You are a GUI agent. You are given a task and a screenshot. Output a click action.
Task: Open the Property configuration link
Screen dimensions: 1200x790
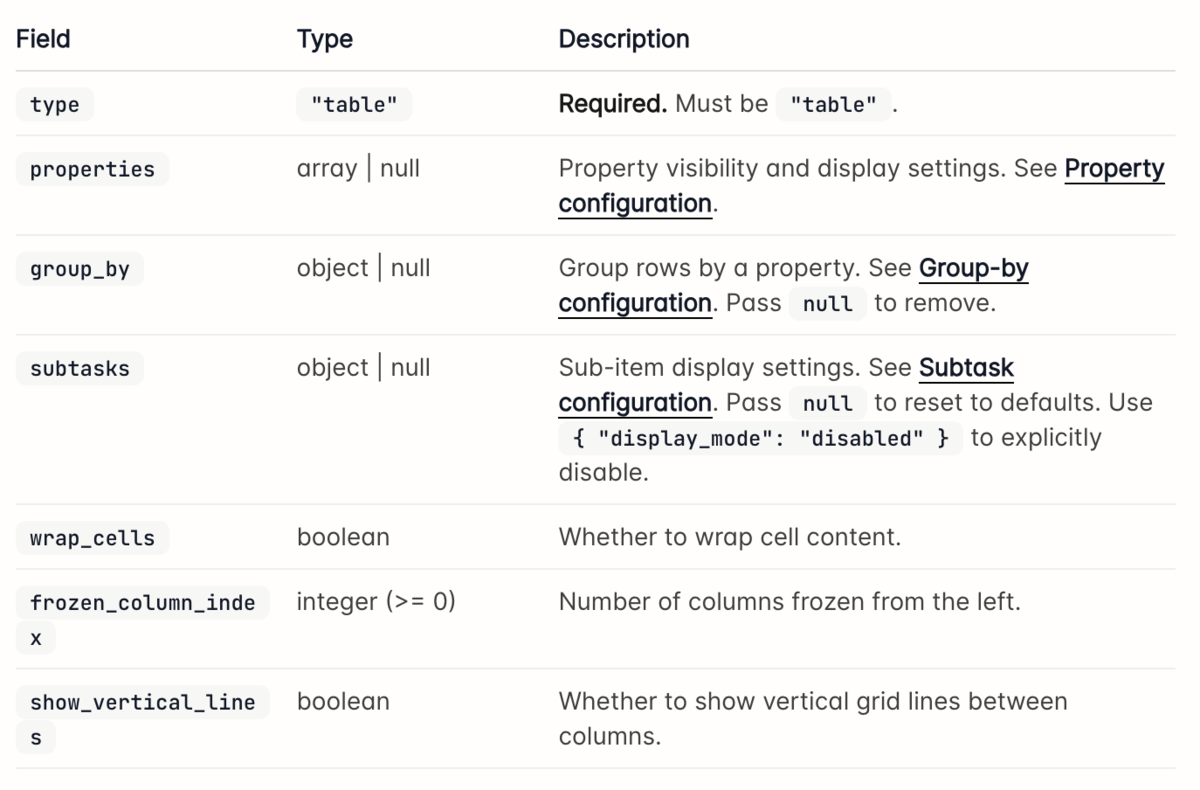point(861,186)
